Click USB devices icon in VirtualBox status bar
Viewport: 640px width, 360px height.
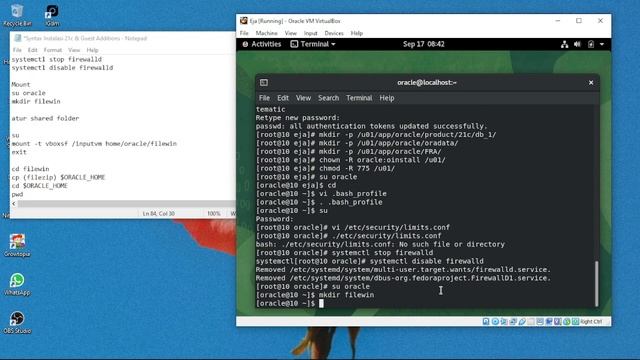point(522,322)
